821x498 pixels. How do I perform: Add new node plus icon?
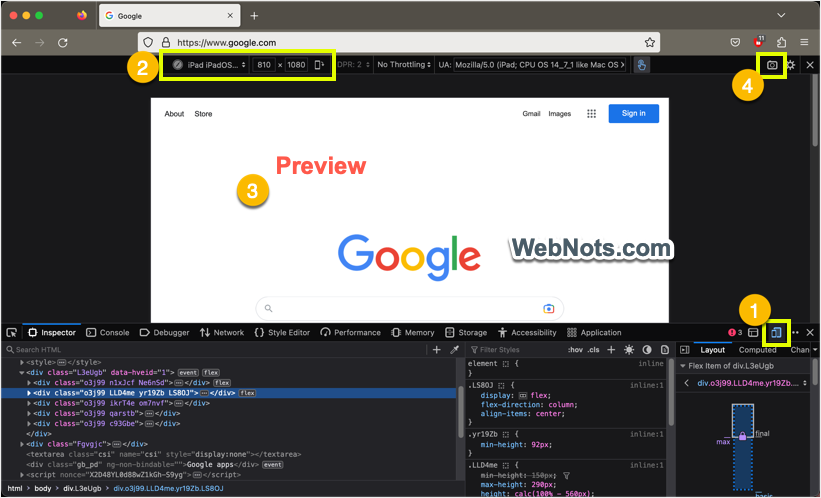(437, 350)
